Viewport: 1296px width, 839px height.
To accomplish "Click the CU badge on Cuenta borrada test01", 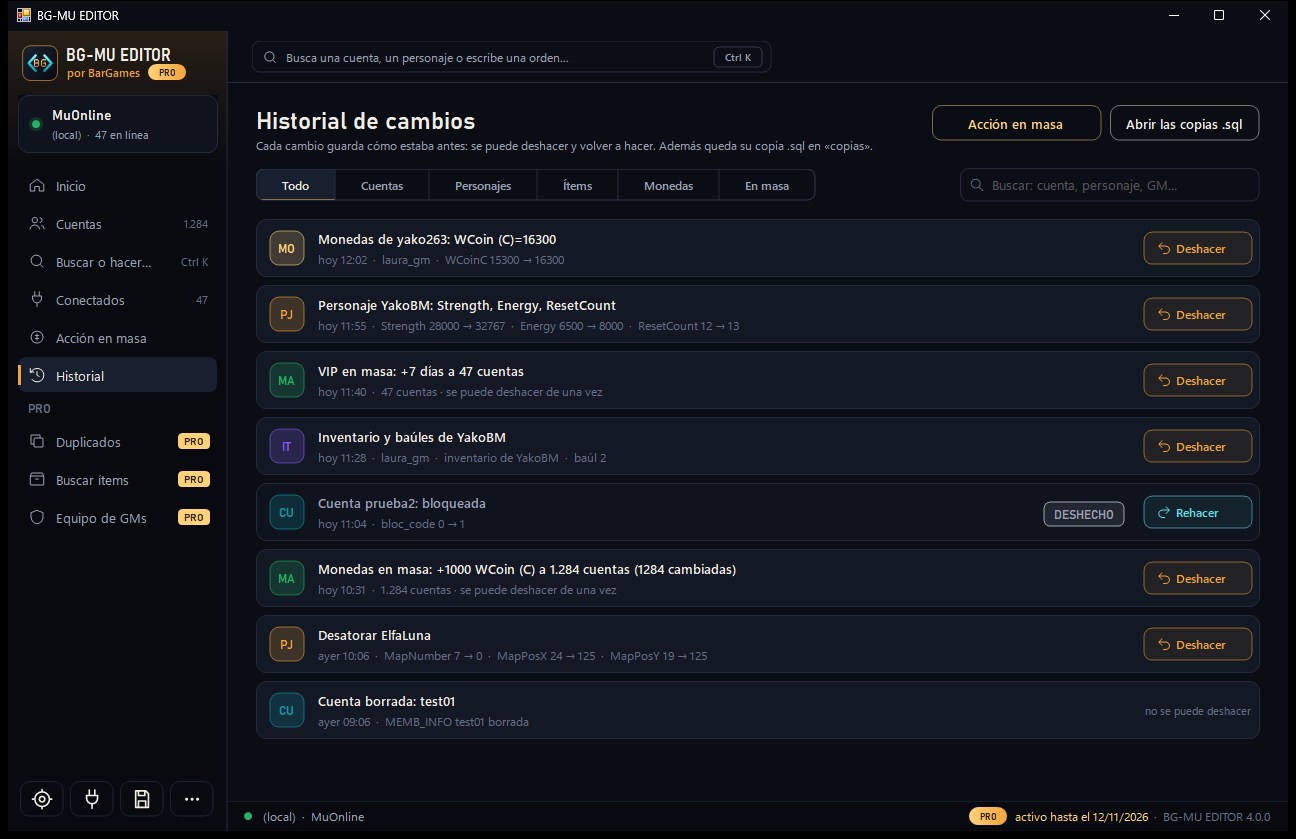I will coord(286,711).
